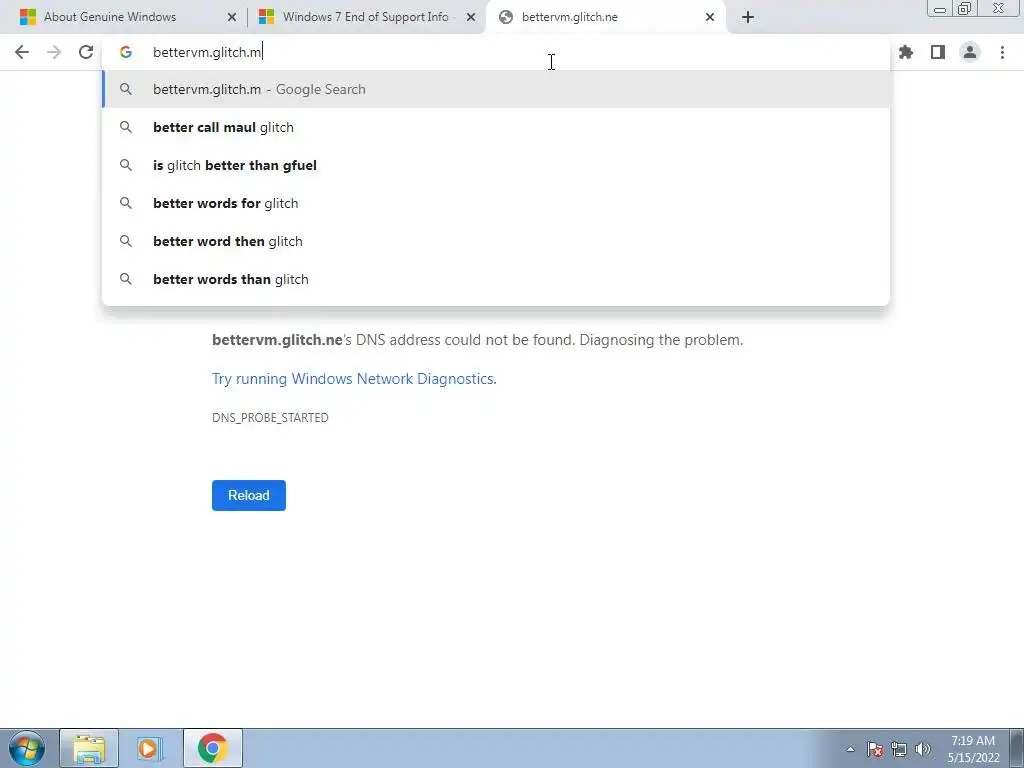Image resolution: width=1024 pixels, height=768 pixels.
Task: Switch to Windows 7 End of Support Info tab
Action: [365, 17]
